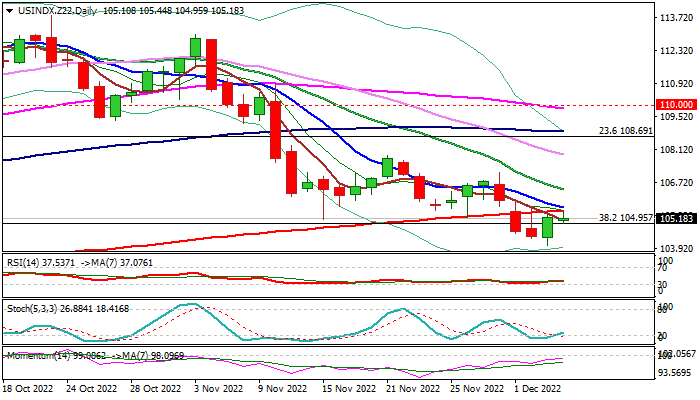This screenshot has height=400, width=700.
Task: Click the 18 Oct 2022 date label
Action: pos(30,388)
